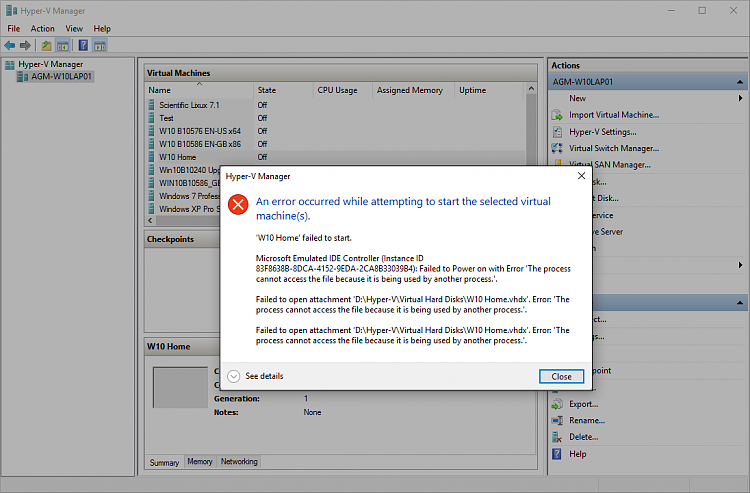
Task: Click the W10 Home VM icon
Action: click(152, 157)
